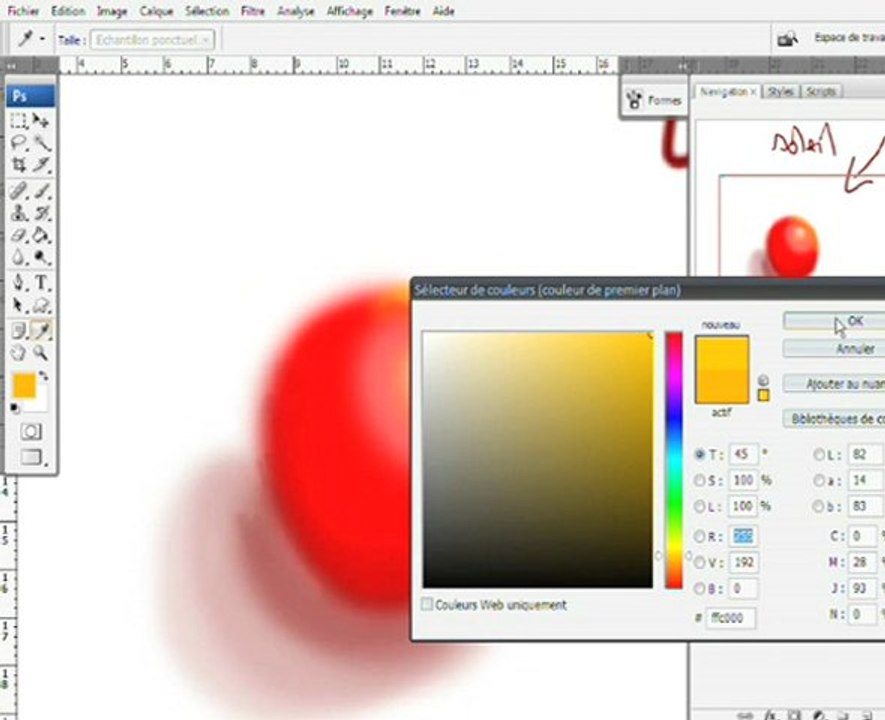Select the Lab b radio button
Viewport: 885px width, 720px height.
819,506
